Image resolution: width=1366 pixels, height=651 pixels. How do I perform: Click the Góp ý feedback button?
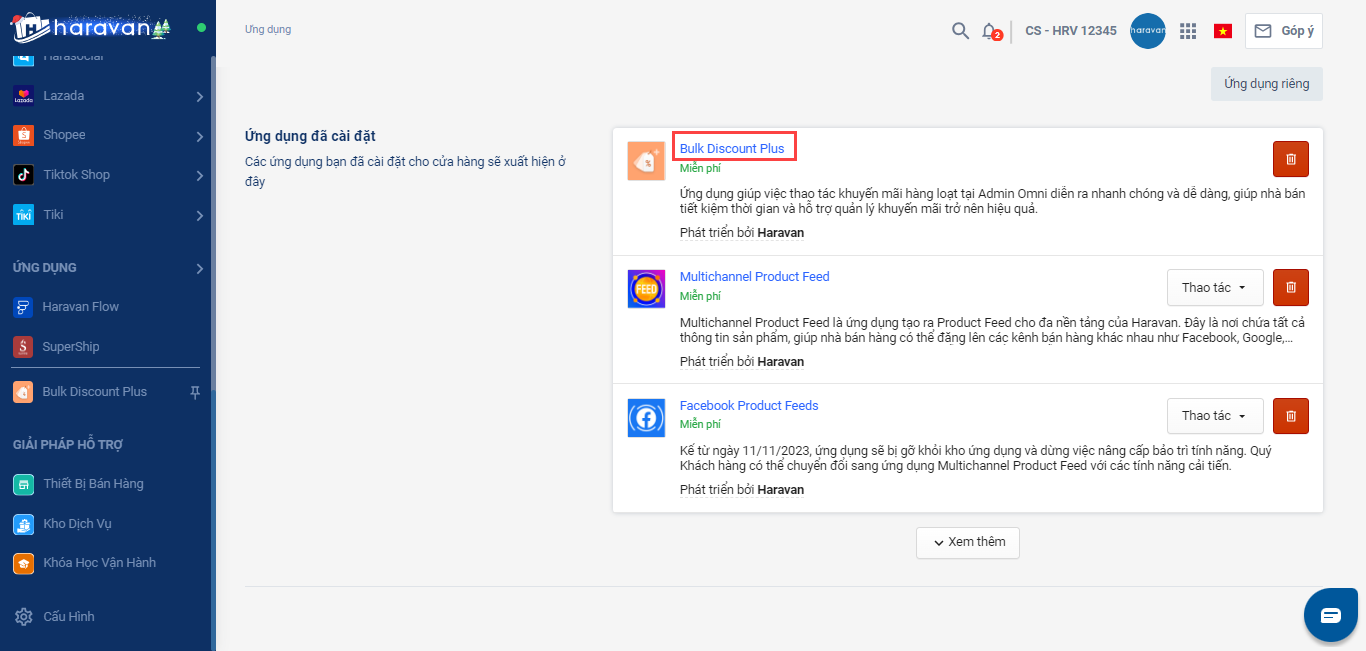[x=1284, y=31]
